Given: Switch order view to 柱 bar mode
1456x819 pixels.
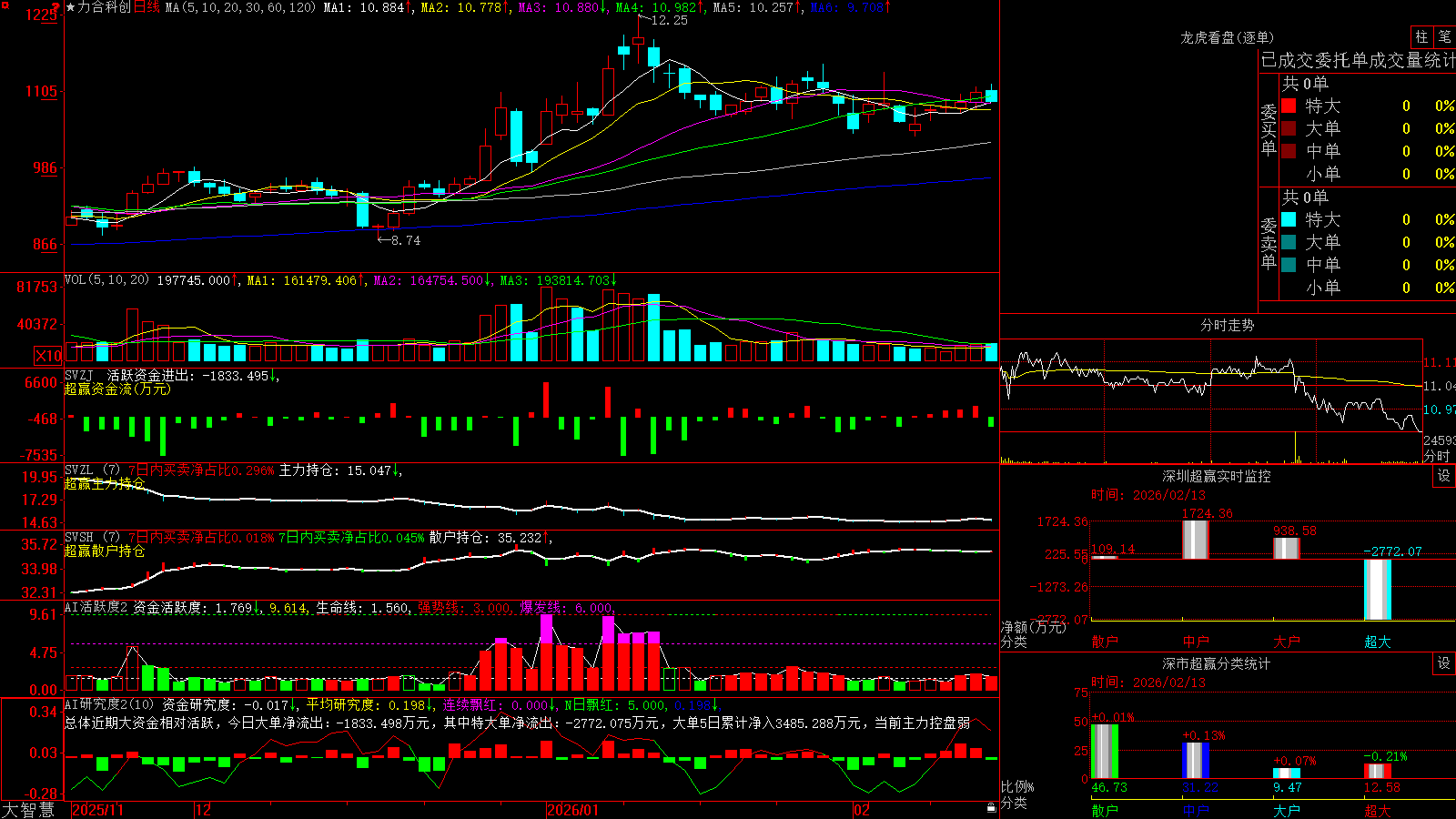Looking at the screenshot, I should point(1421,37).
